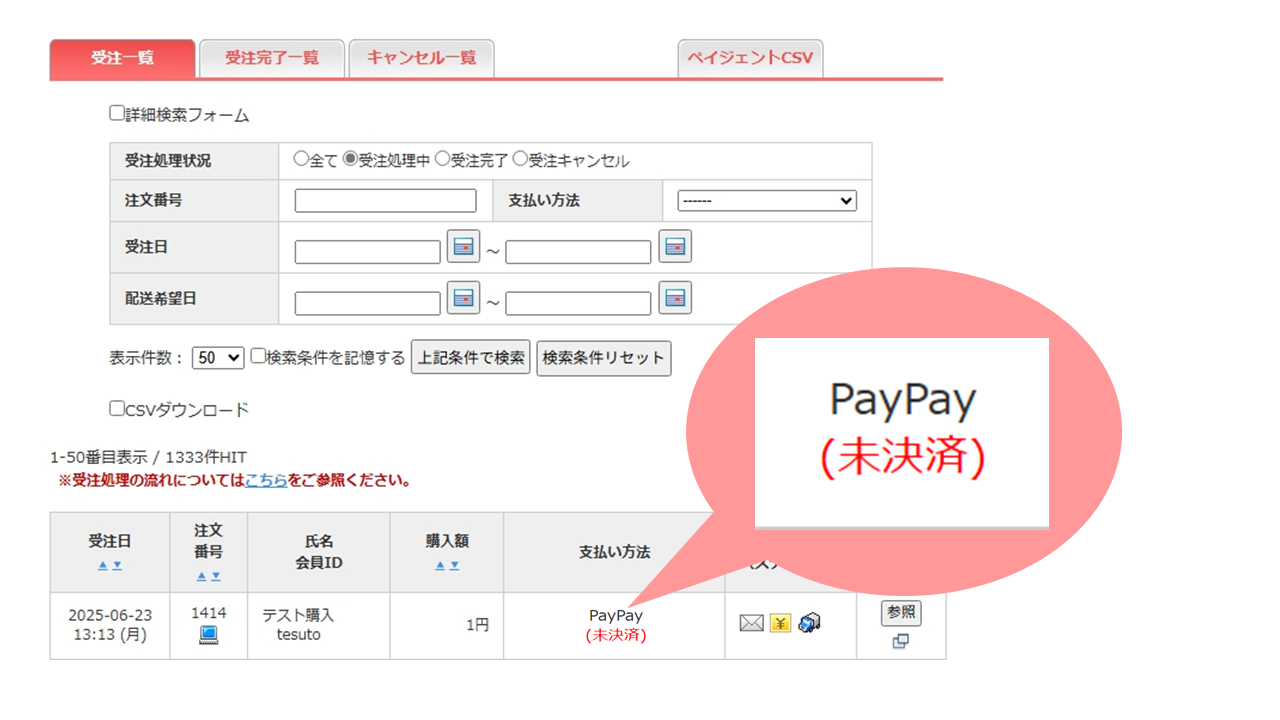The image size is (1280, 720).
Task: Click the yen payment status icon
Action: tap(780, 623)
